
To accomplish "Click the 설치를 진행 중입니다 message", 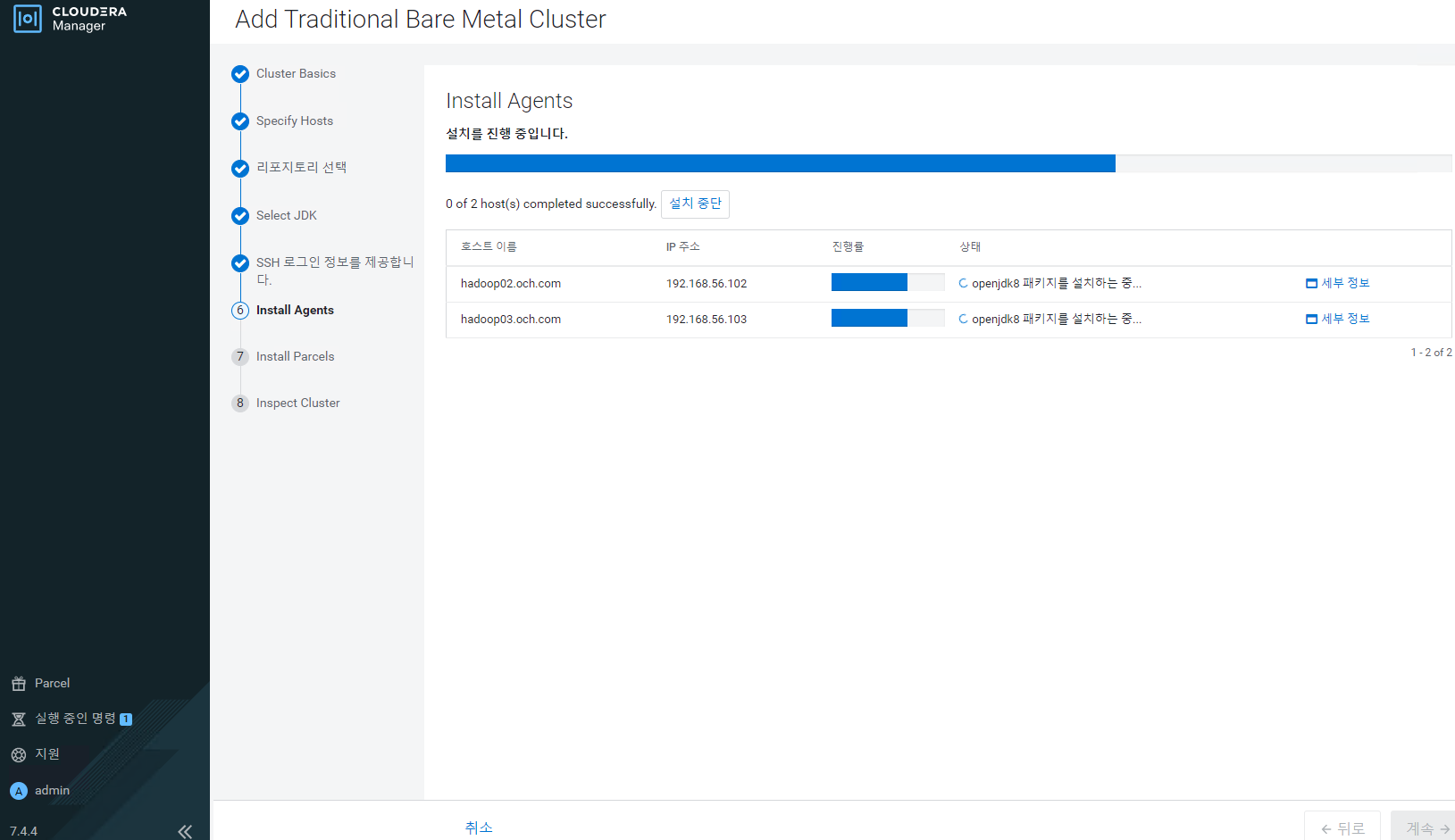I will tap(506, 134).
